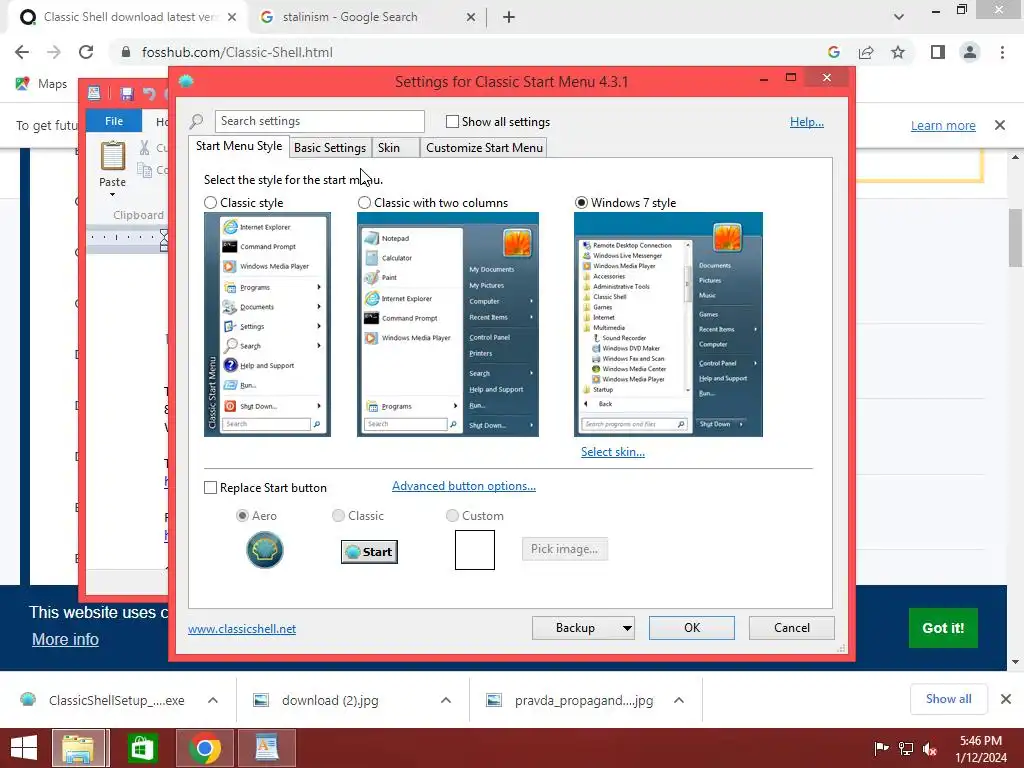Cancel the Classic Start Menu settings
This screenshot has width=1024, height=768.
792,628
